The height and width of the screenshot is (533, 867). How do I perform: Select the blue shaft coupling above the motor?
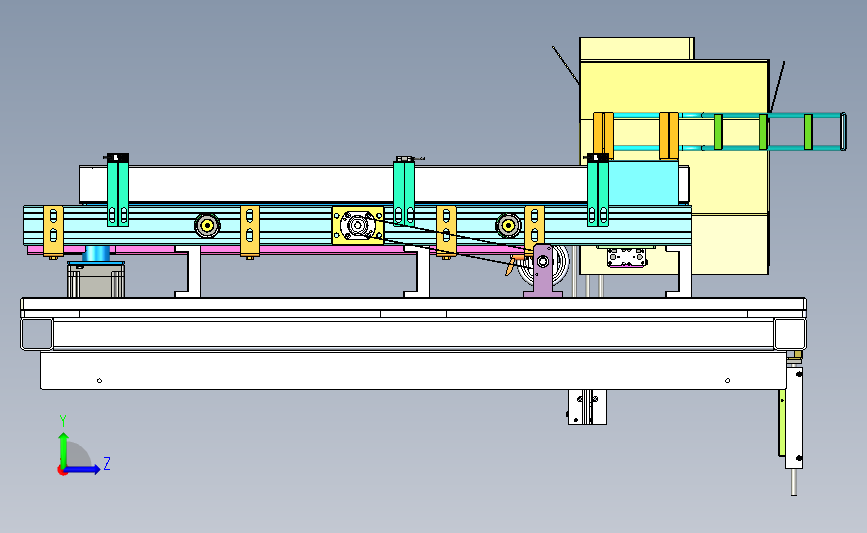[96, 254]
